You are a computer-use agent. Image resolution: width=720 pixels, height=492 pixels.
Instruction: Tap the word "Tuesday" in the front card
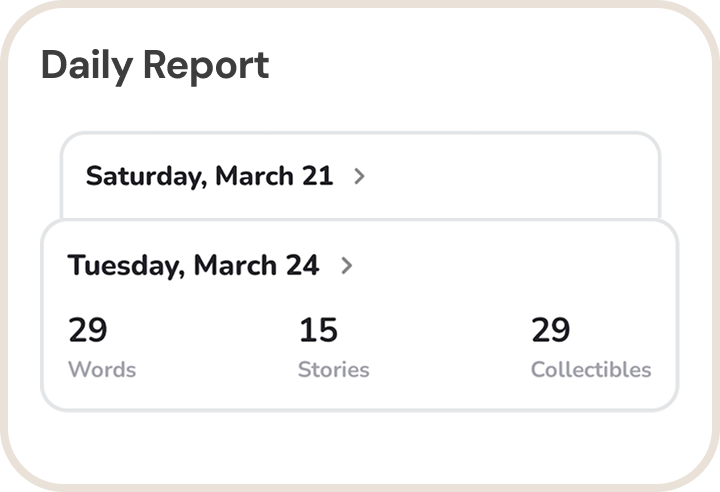click(126, 266)
